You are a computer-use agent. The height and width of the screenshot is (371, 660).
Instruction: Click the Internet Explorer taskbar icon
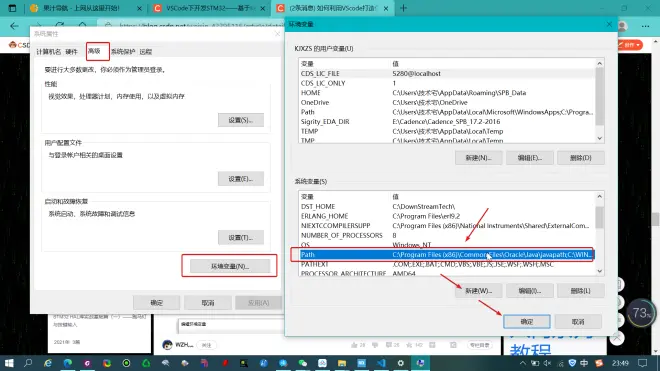(x=48, y=363)
